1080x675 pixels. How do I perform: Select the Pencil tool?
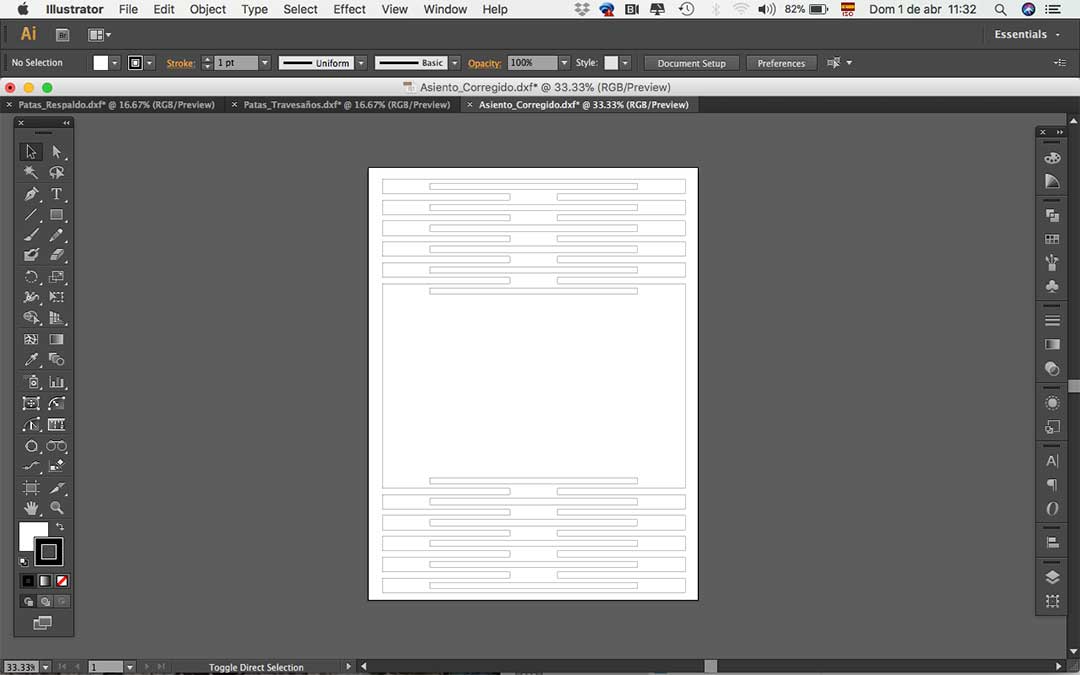(56, 235)
